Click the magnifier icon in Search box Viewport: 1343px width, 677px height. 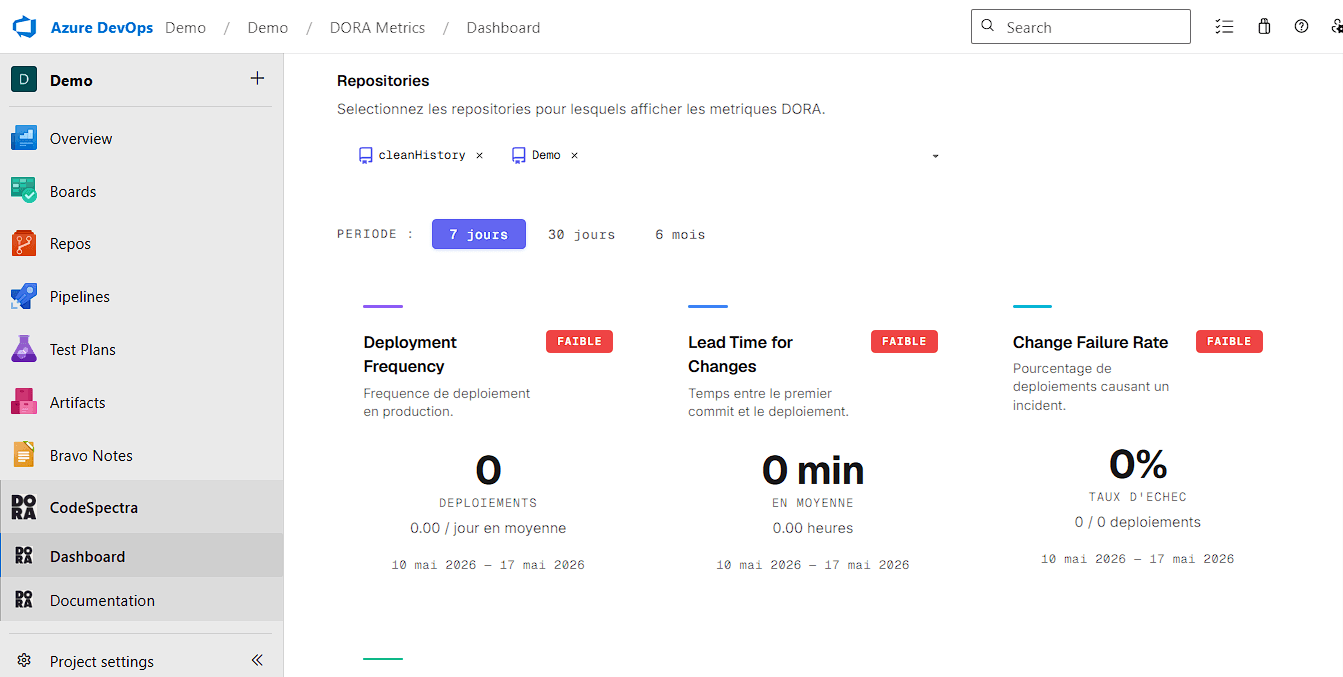(988, 27)
